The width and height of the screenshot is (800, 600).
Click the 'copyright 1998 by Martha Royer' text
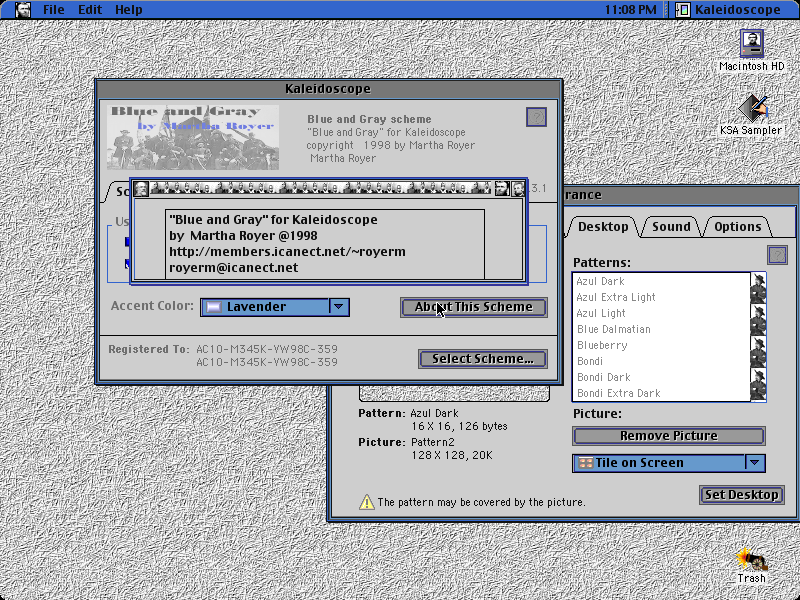390,145
